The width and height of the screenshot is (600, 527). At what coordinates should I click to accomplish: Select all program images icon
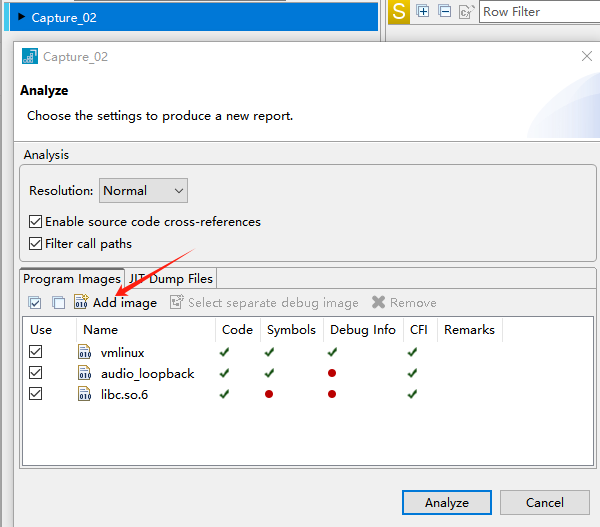35,303
